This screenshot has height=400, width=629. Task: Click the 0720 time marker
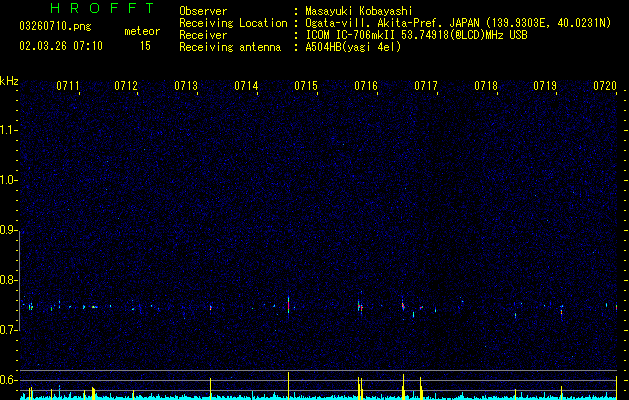[605, 85]
